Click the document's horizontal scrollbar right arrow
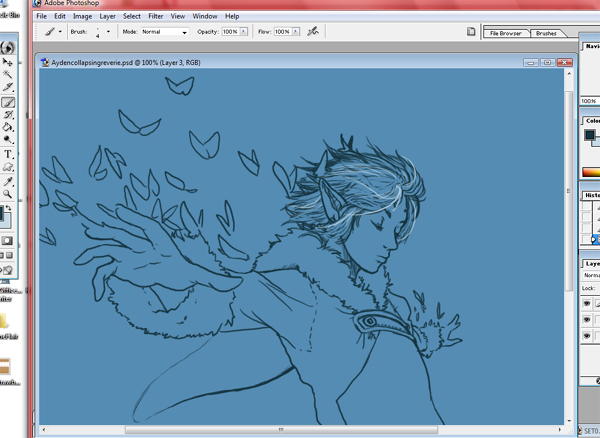 pos(559,430)
